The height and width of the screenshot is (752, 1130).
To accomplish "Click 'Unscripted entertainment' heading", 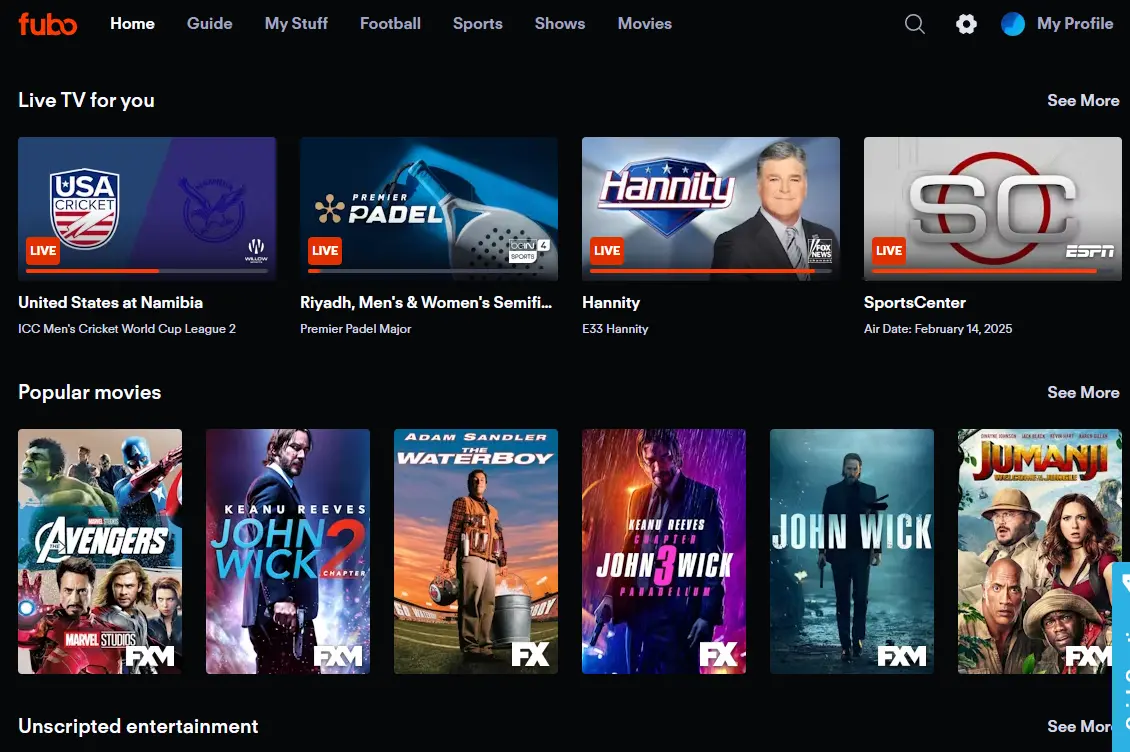I will [x=138, y=726].
